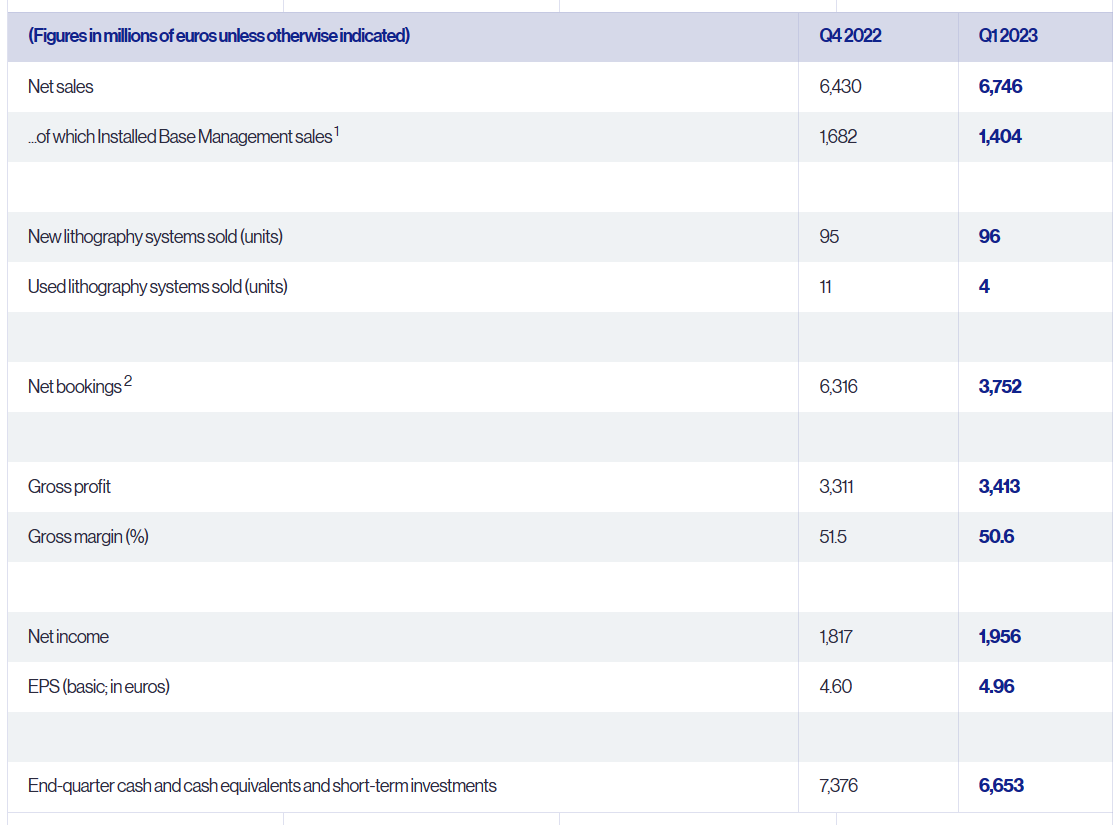The image size is (1119, 825).
Task: Click the Q1 2023 net income value 1,956
Action: 1000,637
